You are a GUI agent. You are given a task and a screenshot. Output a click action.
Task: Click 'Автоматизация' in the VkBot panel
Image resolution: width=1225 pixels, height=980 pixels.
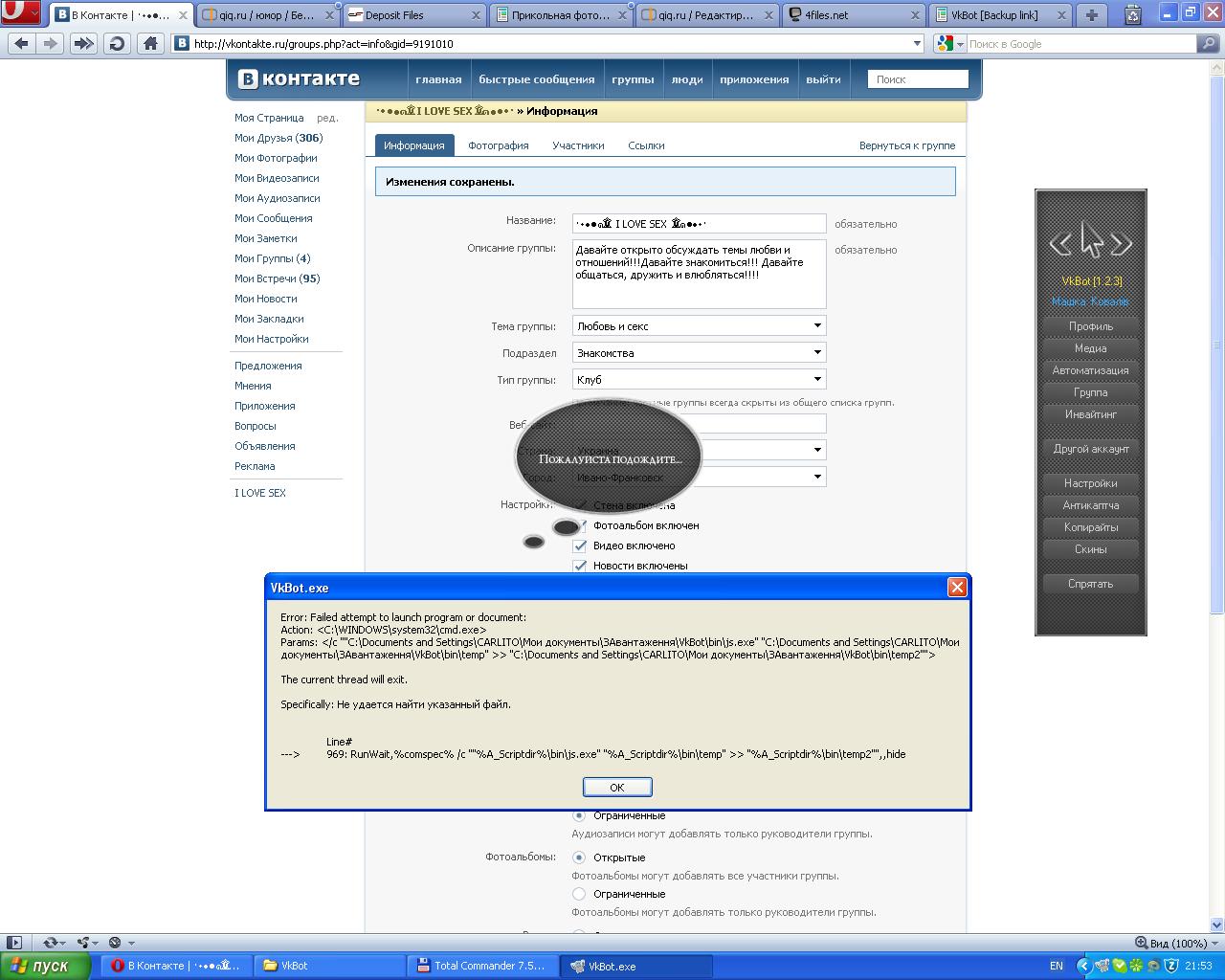pos(1091,370)
